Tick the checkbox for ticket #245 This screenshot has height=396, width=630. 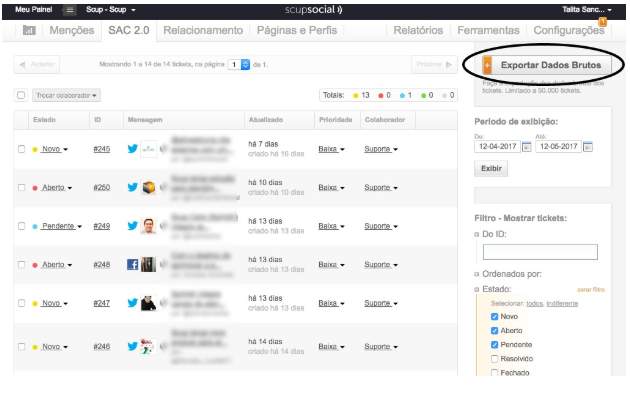pos(21,149)
